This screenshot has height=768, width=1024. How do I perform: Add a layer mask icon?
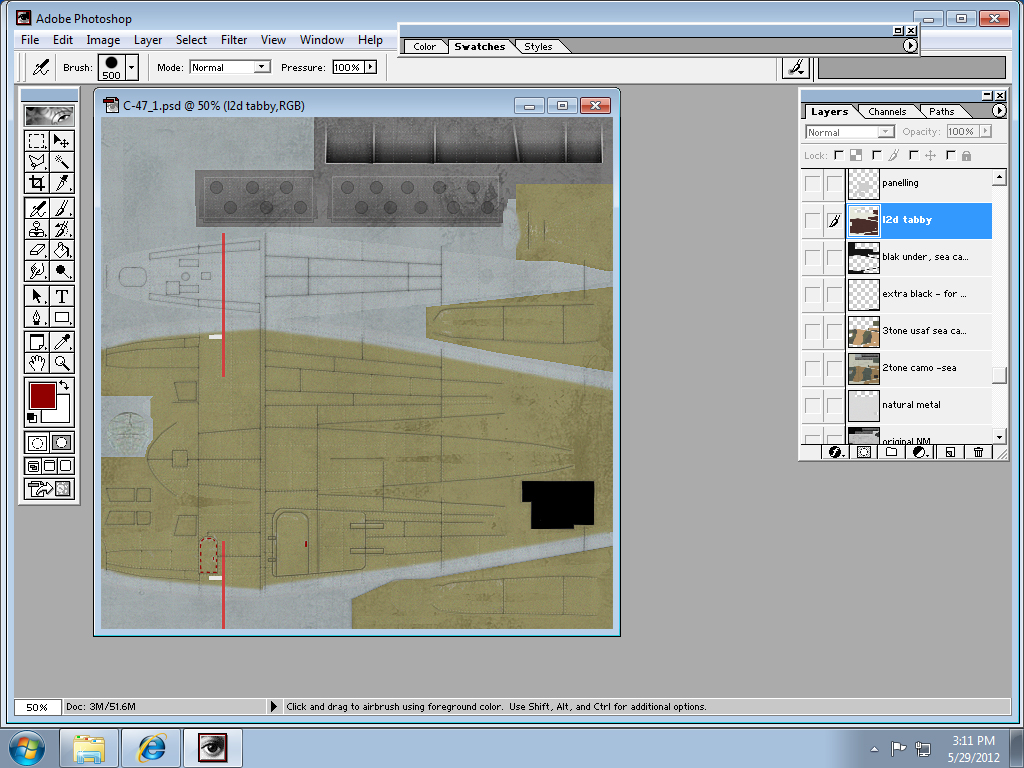click(x=864, y=452)
